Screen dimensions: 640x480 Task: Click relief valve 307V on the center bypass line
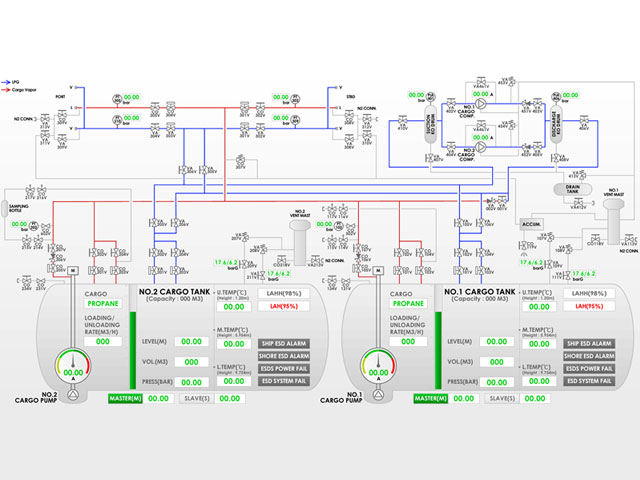(x=241, y=160)
